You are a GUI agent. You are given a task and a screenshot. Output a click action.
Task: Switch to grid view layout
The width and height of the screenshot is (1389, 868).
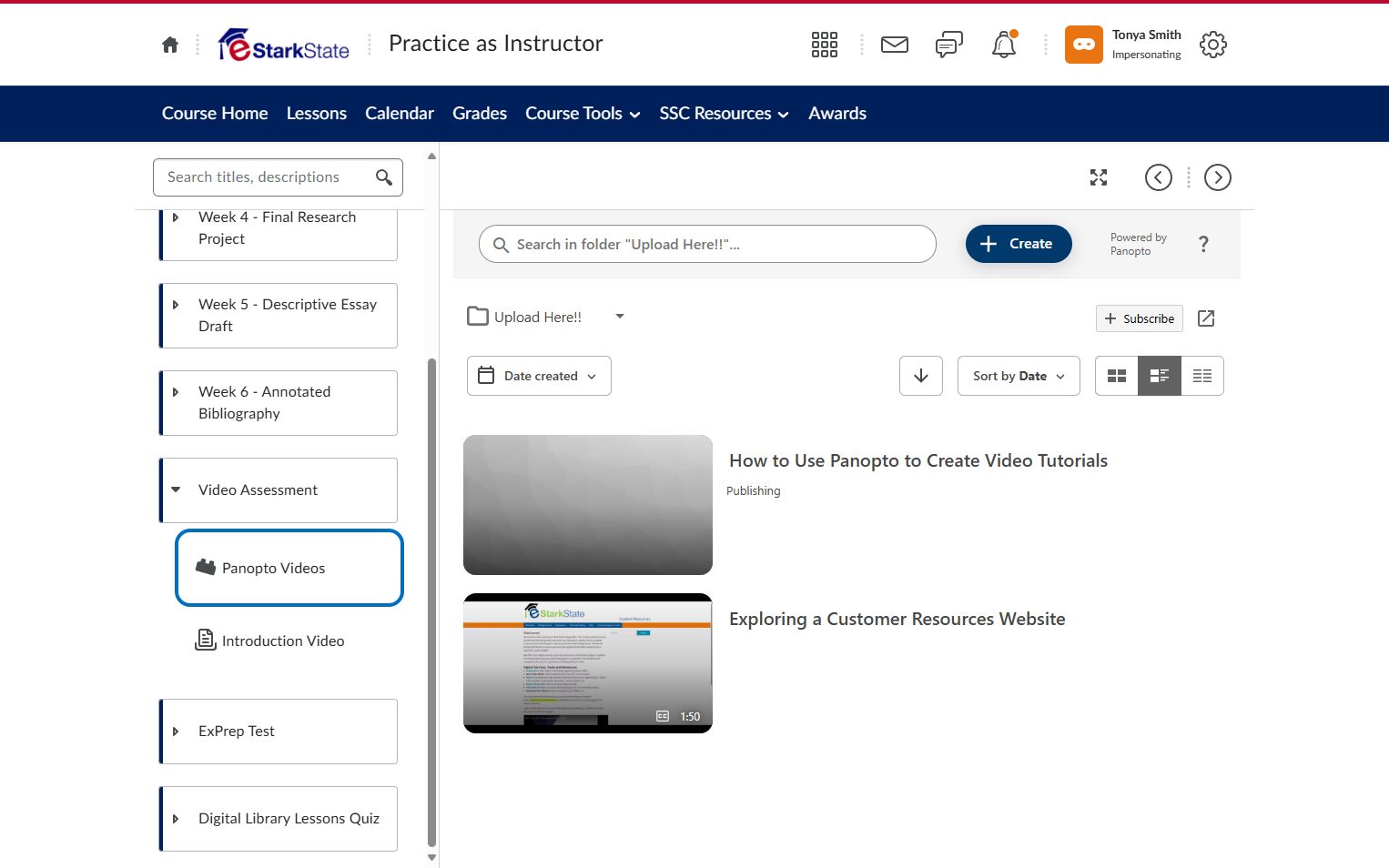click(x=1117, y=376)
